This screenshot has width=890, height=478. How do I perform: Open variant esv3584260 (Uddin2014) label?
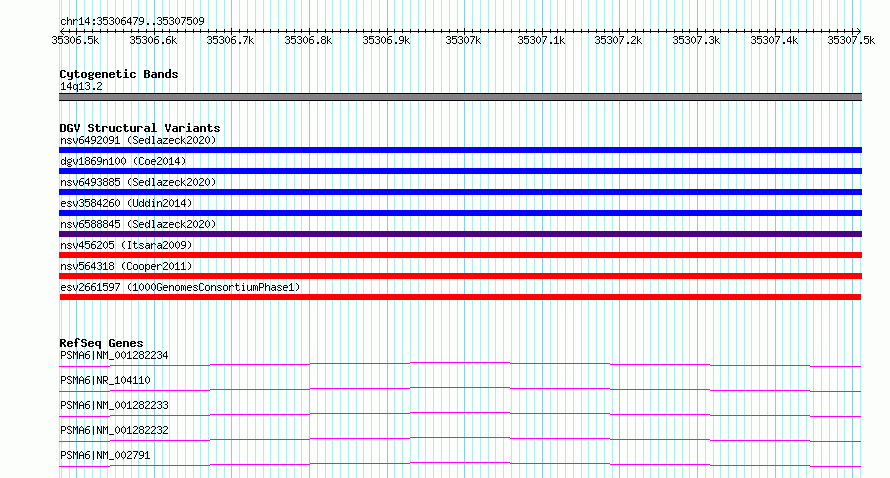pos(126,203)
